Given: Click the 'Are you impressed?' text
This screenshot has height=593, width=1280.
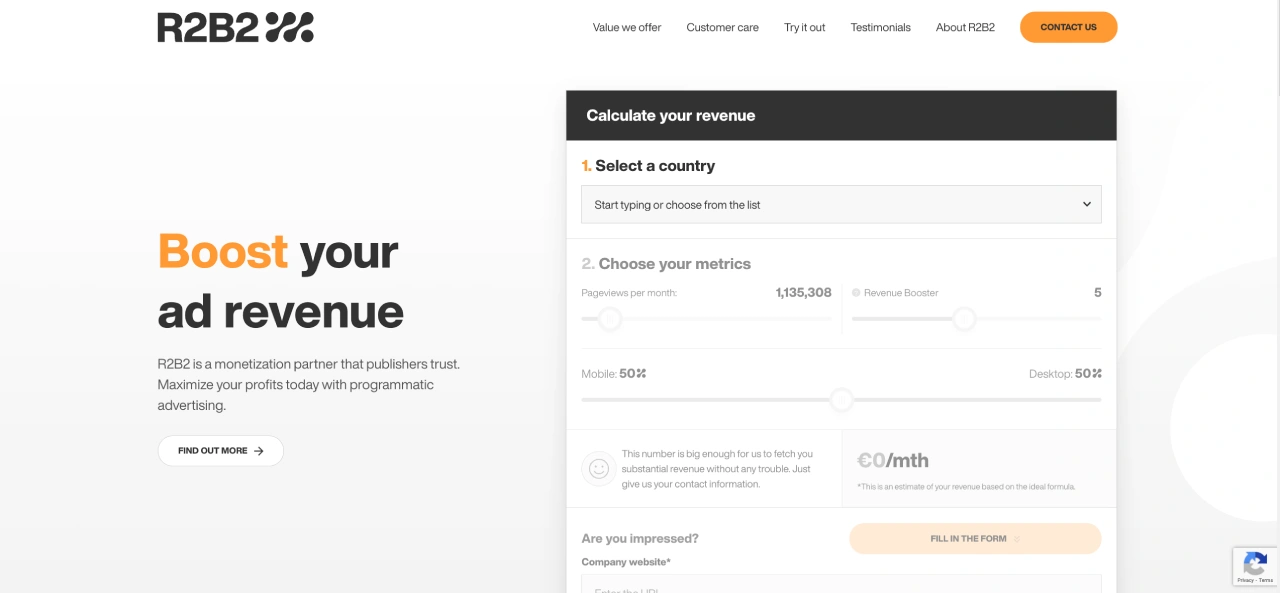Looking at the screenshot, I should tap(640, 539).
